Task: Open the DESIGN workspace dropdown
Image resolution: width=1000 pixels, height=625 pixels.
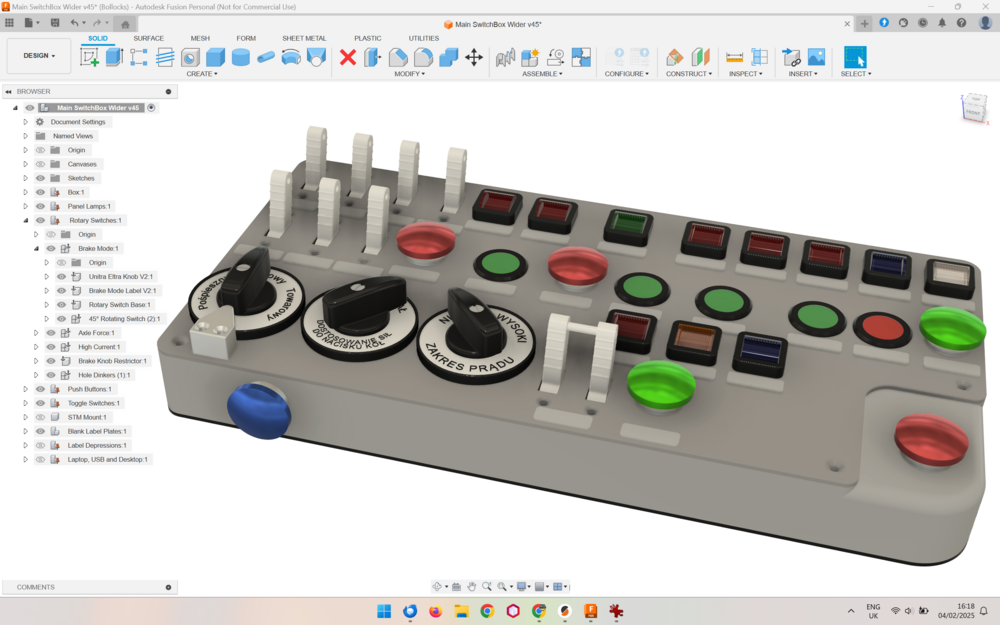Action: click(39, 56)
